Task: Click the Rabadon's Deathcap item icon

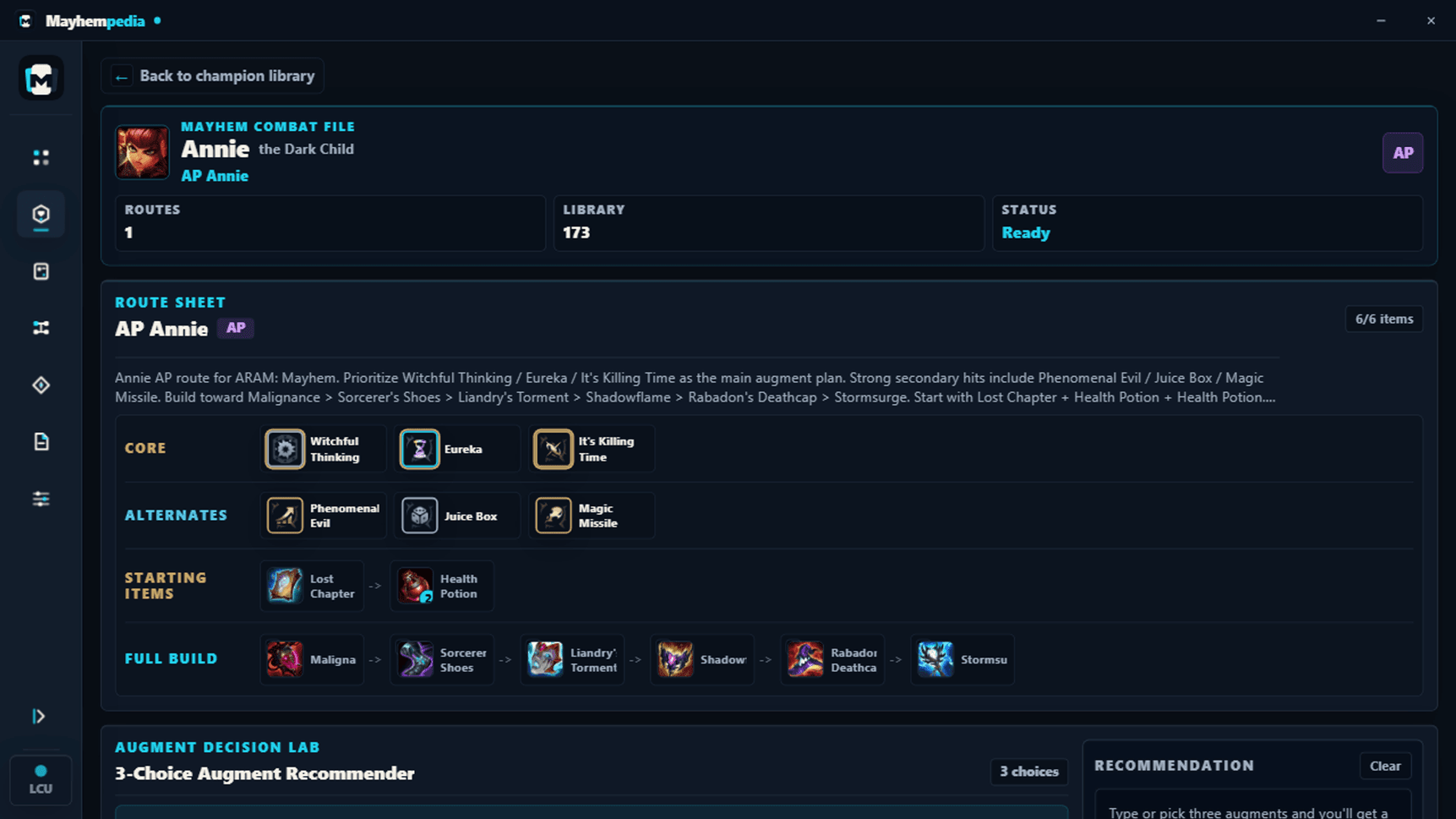Action: (x=805, y=659)
